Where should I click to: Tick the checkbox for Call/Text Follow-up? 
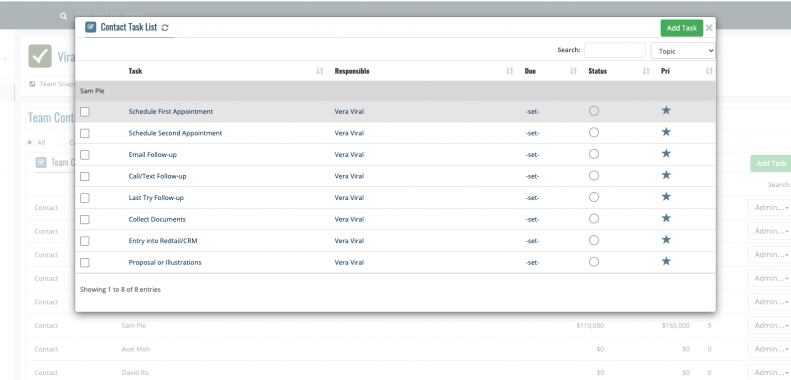point(85,176)
